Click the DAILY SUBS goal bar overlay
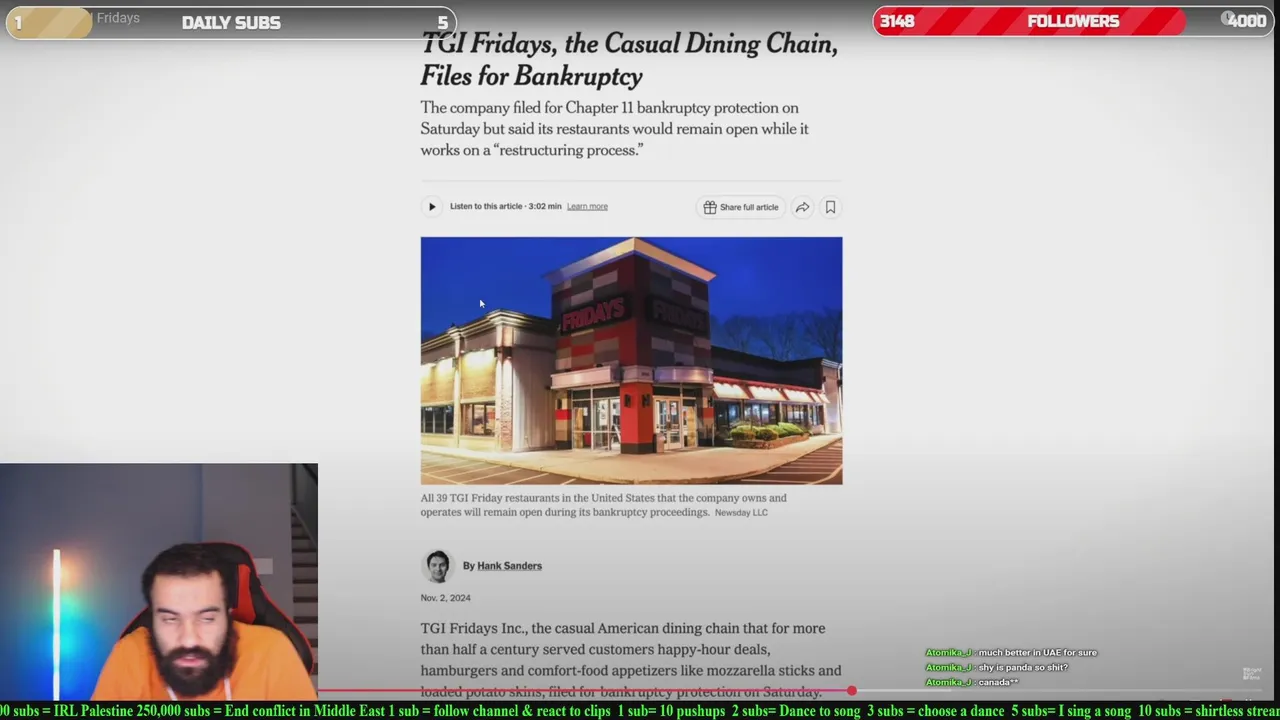Screen dimensions: 1280x720 point(231,22)
